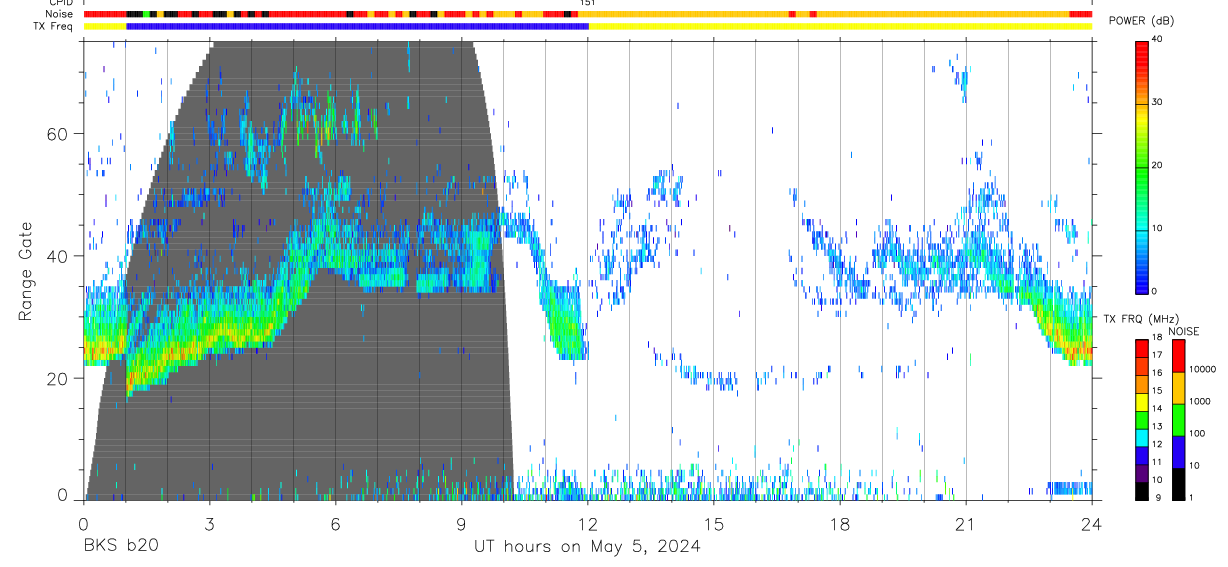Pick the orange swatch in NOISE legend

tap(1177, 387)
